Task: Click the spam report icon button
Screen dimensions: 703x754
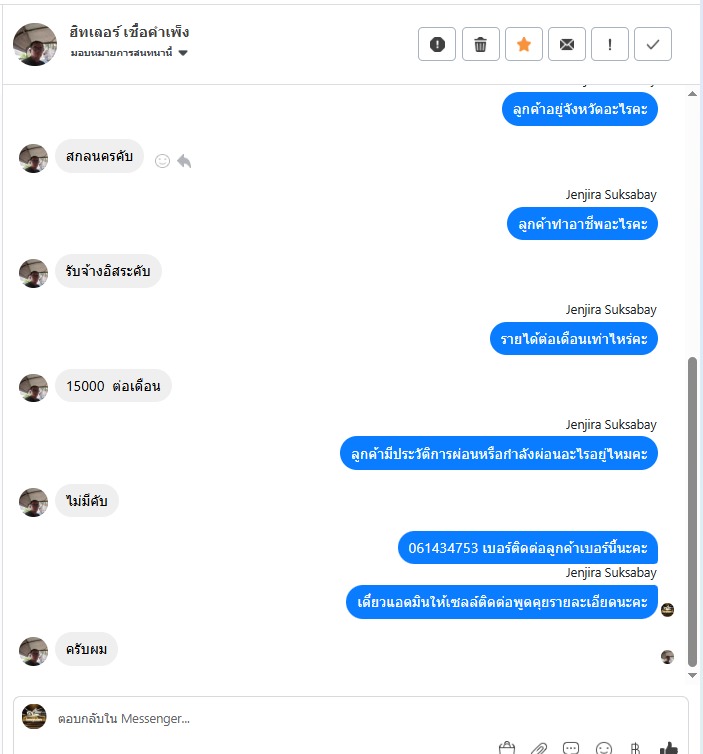Action: tap(437, 44)
